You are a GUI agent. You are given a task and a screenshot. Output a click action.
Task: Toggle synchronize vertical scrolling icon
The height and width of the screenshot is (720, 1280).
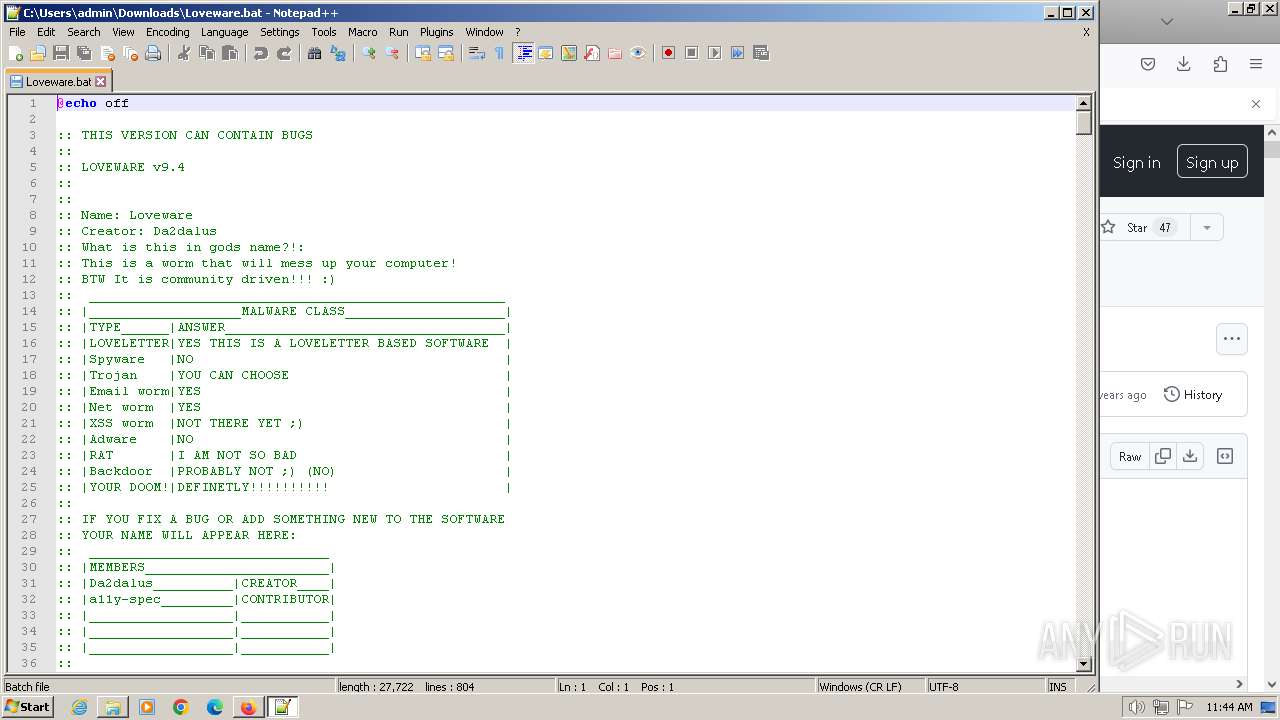[x=423, y=53]
